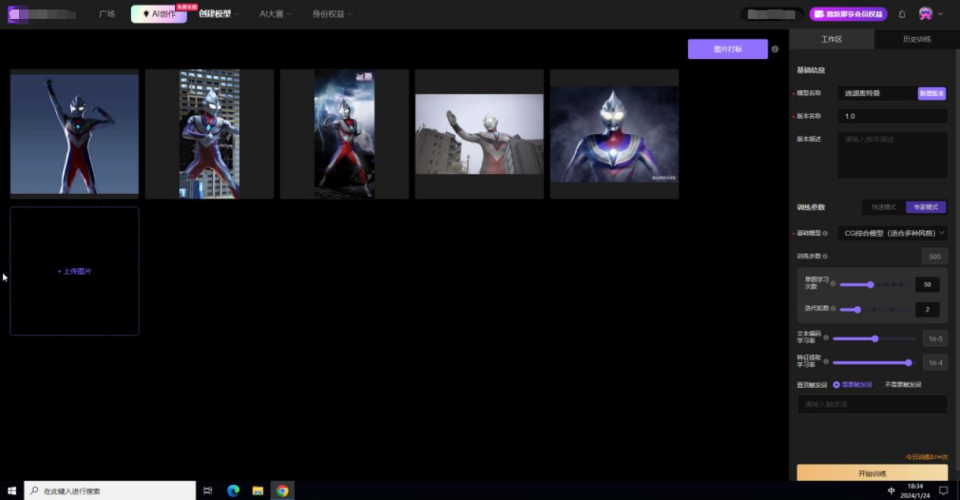Open Microsoft Edge from the taskbar
Image resolution: width=960 pixels, height=500 pixels.
click(233, 491)
